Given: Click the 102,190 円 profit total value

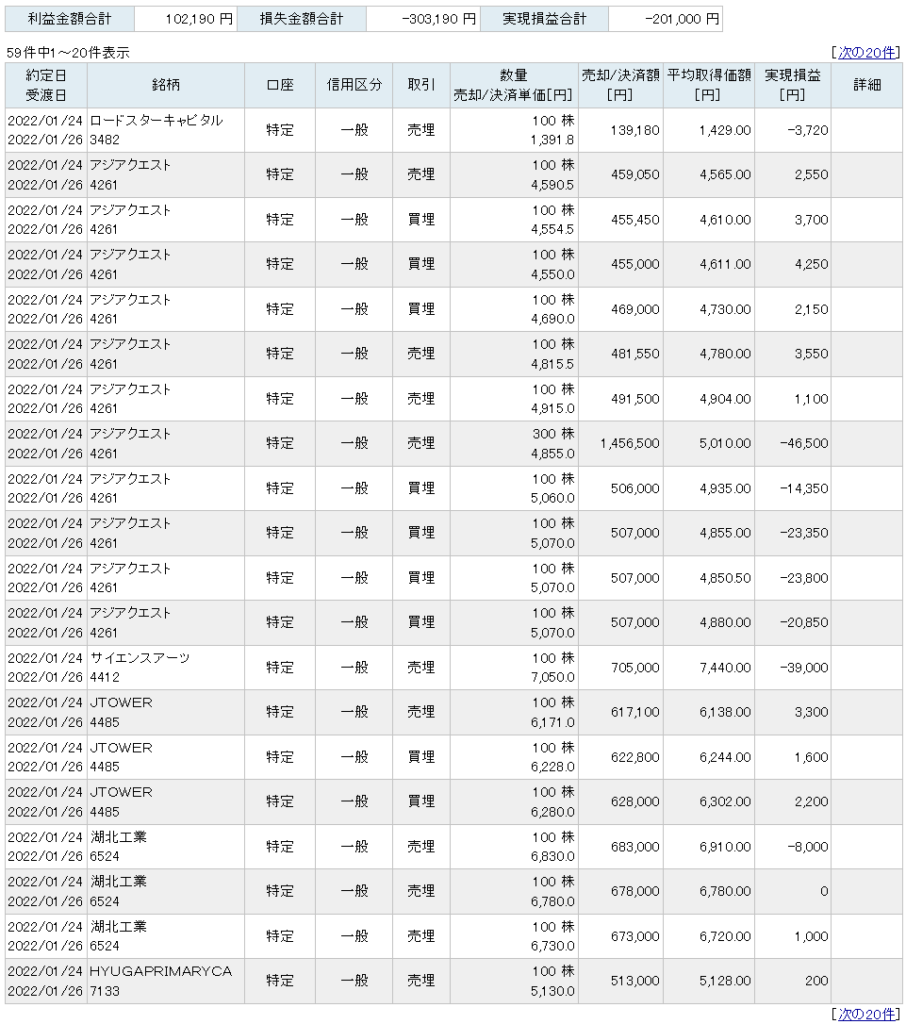Looking at the screenshot, I should 199,19.
